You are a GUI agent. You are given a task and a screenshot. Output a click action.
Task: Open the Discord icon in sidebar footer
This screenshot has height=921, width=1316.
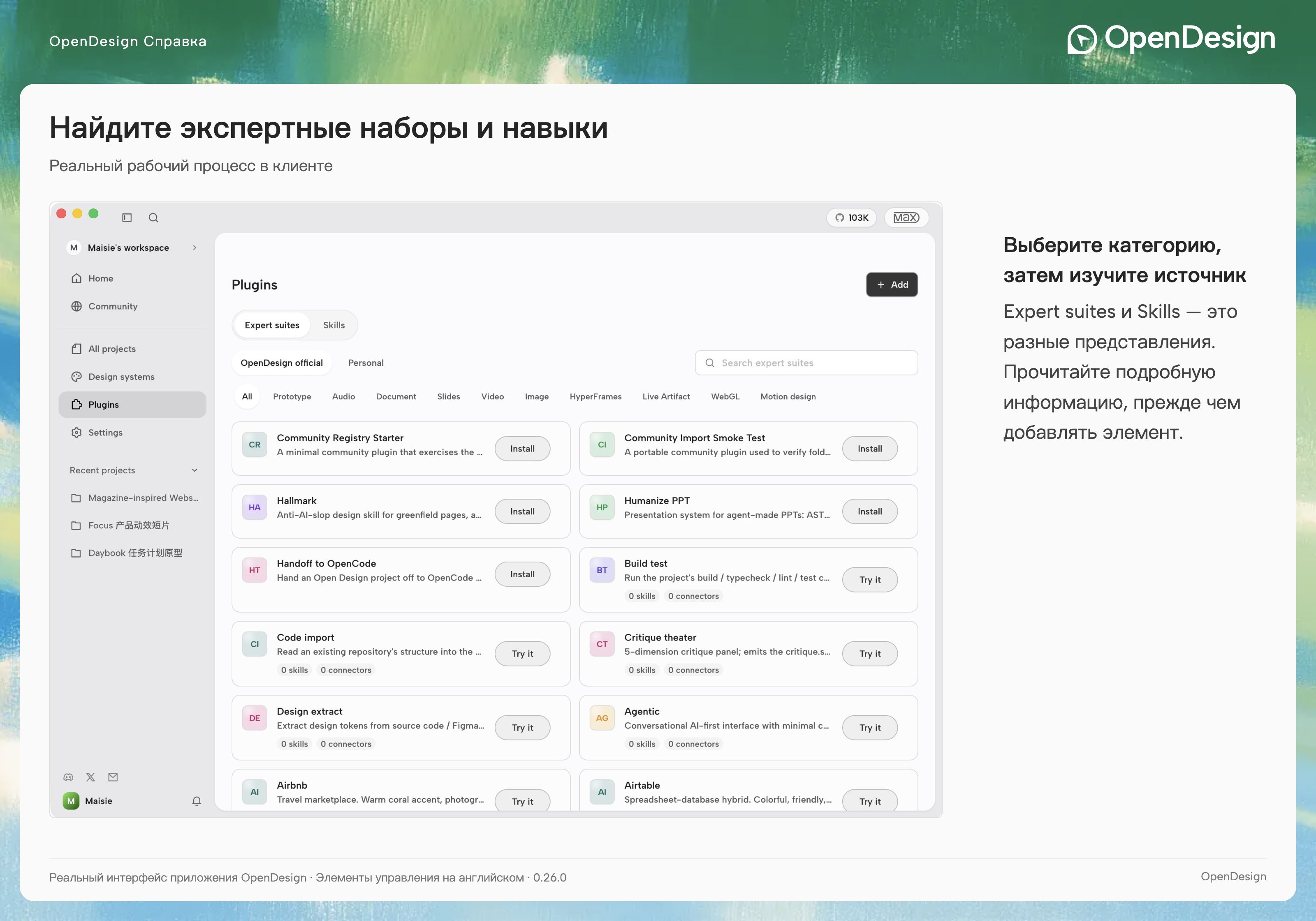(x=68, y=777)
